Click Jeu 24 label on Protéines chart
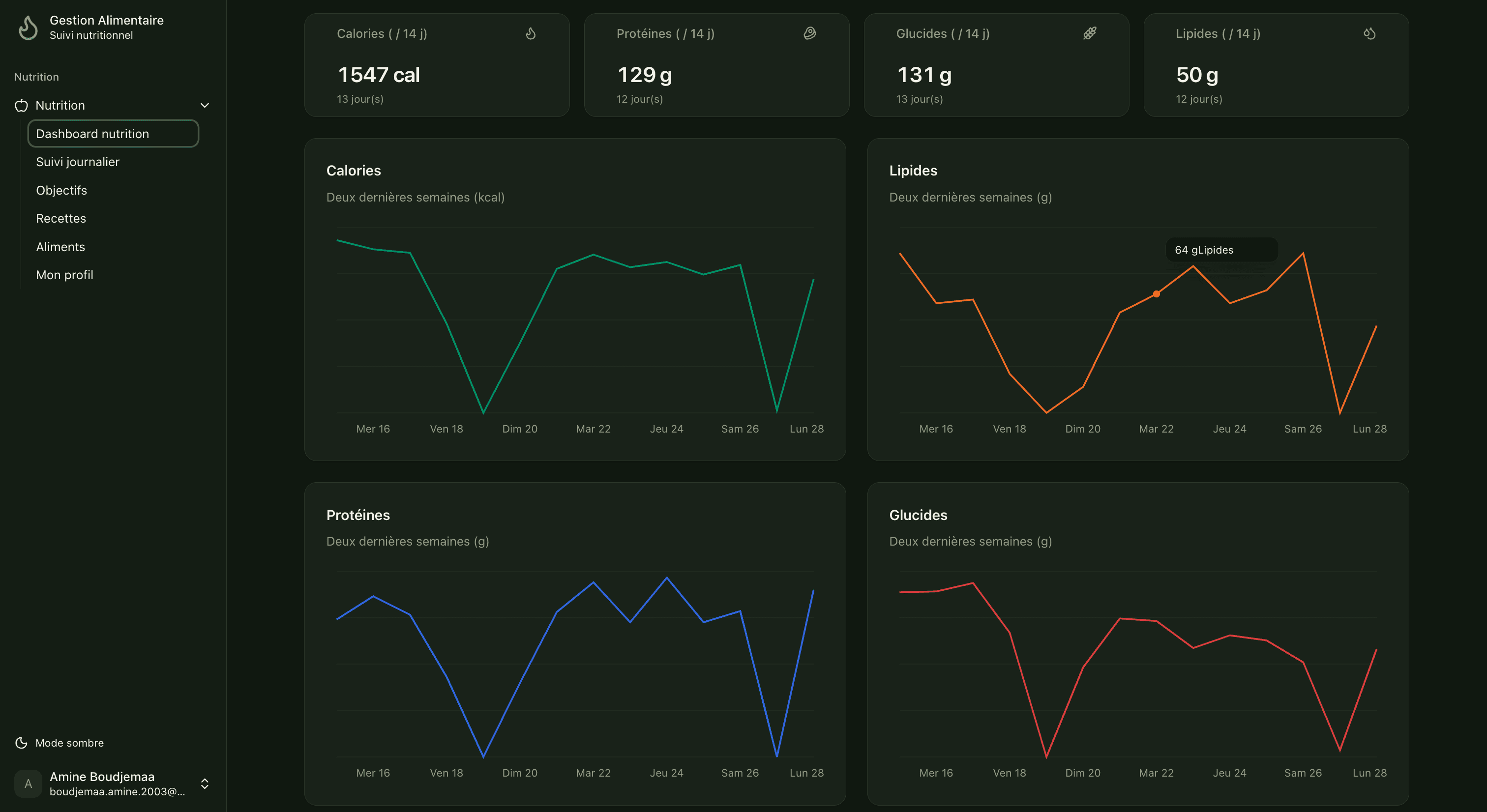1487x812 pixels. pos(666,773)
